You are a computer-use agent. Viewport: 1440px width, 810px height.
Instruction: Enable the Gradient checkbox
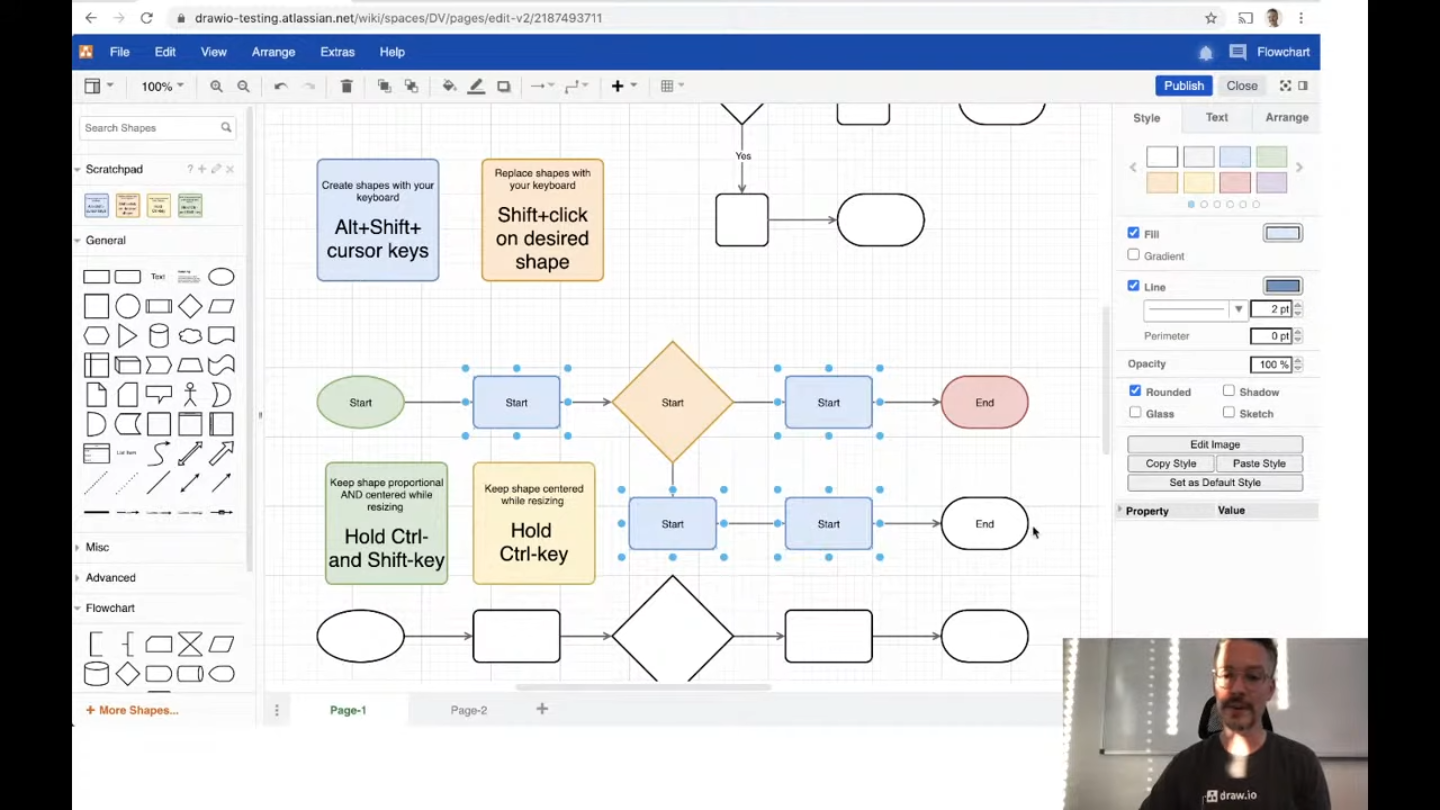coord(1133,255)
